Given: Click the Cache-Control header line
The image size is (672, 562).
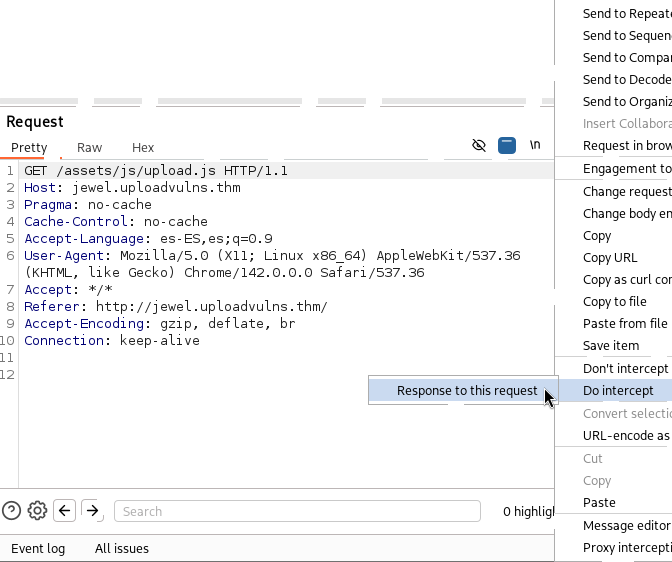Looking at the screenshot, I should tap(116, 222).
